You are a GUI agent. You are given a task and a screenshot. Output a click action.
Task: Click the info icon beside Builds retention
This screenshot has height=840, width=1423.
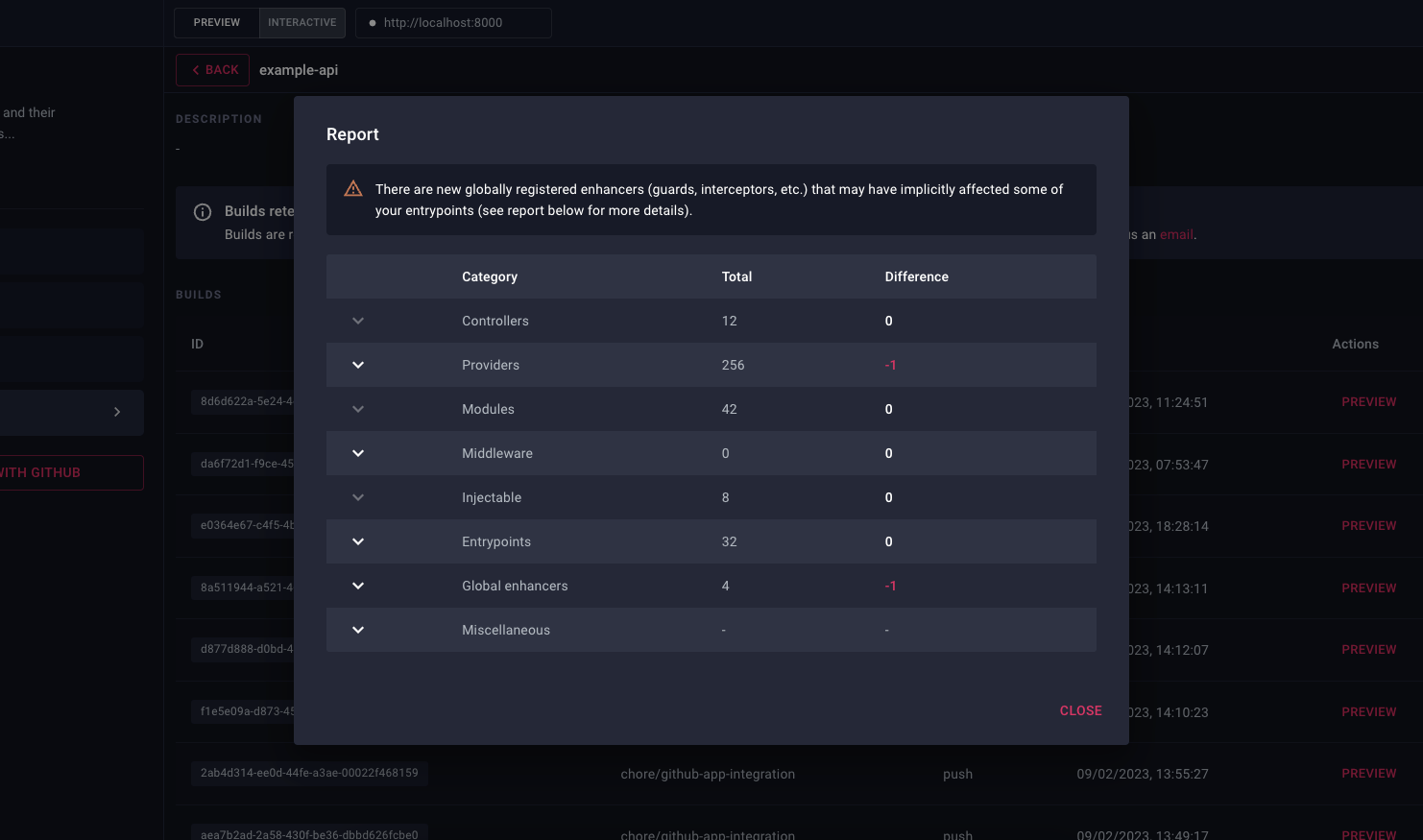click(203, 212)
